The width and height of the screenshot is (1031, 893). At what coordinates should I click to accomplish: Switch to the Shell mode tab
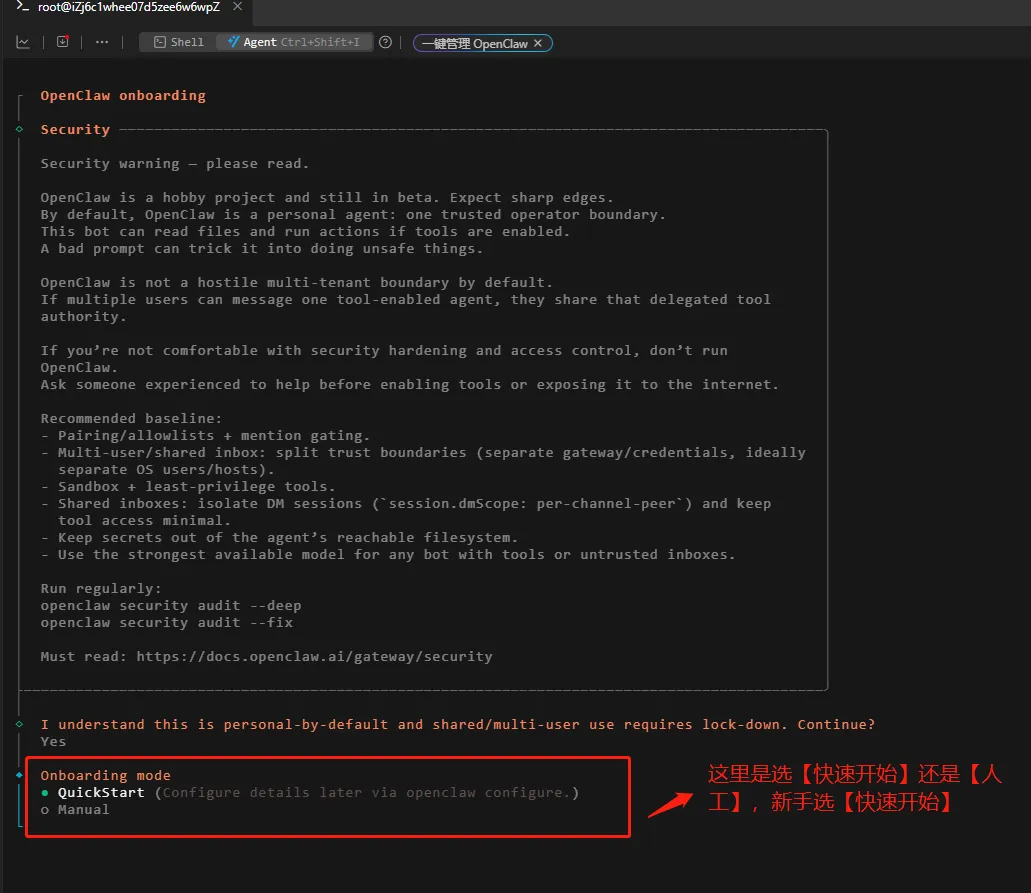tap(179, 42)
